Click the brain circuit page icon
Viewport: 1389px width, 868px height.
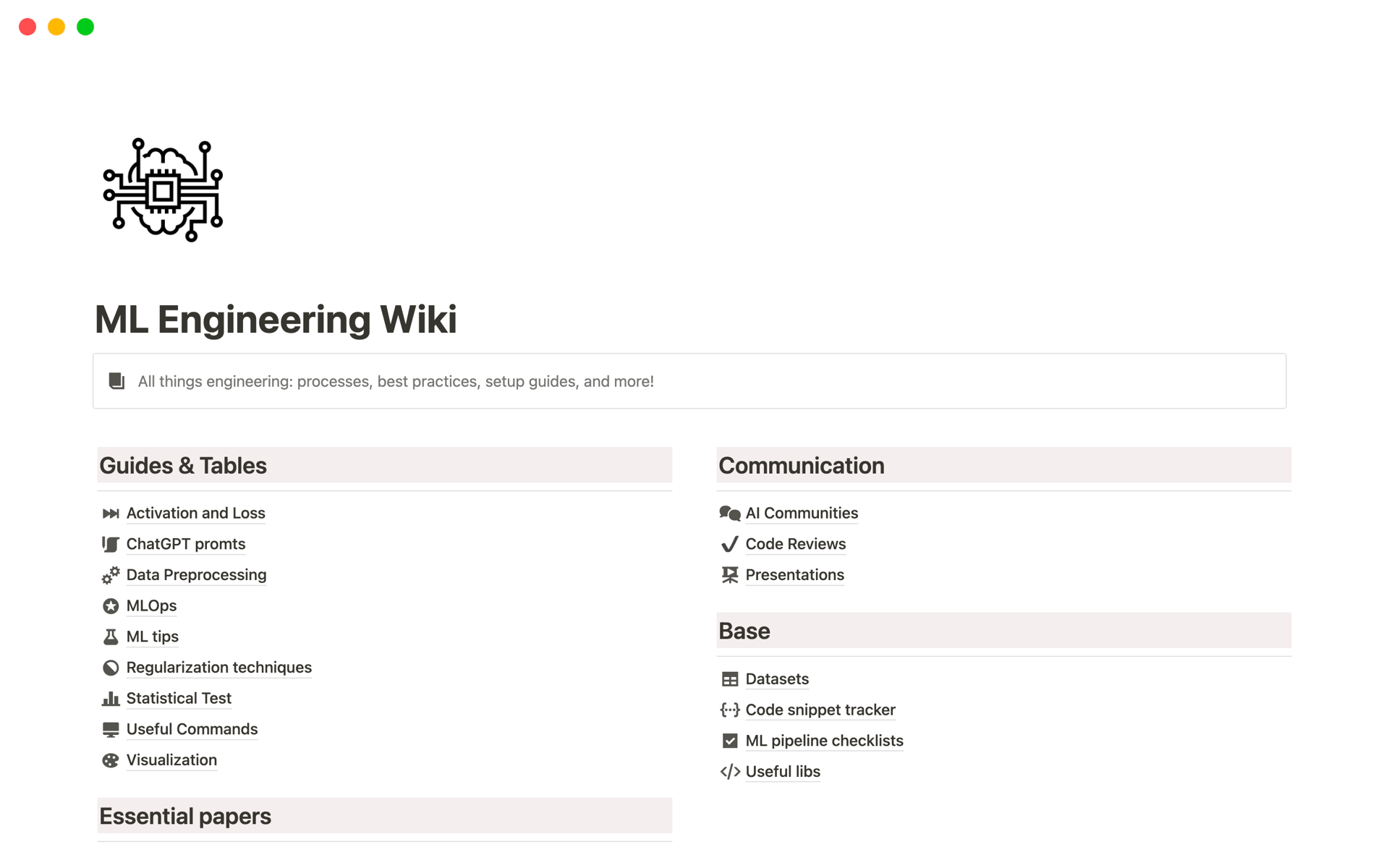pyautogui.click(x=163, y=190)
